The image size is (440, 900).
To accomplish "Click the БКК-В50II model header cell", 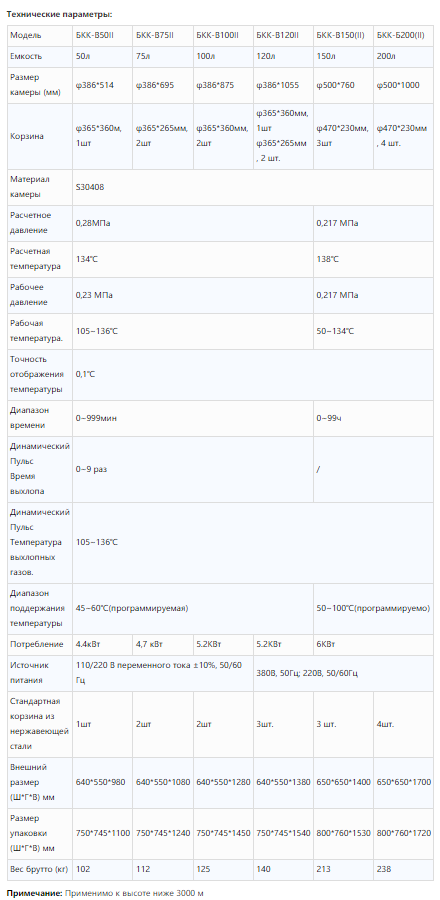I will (102, 36).
